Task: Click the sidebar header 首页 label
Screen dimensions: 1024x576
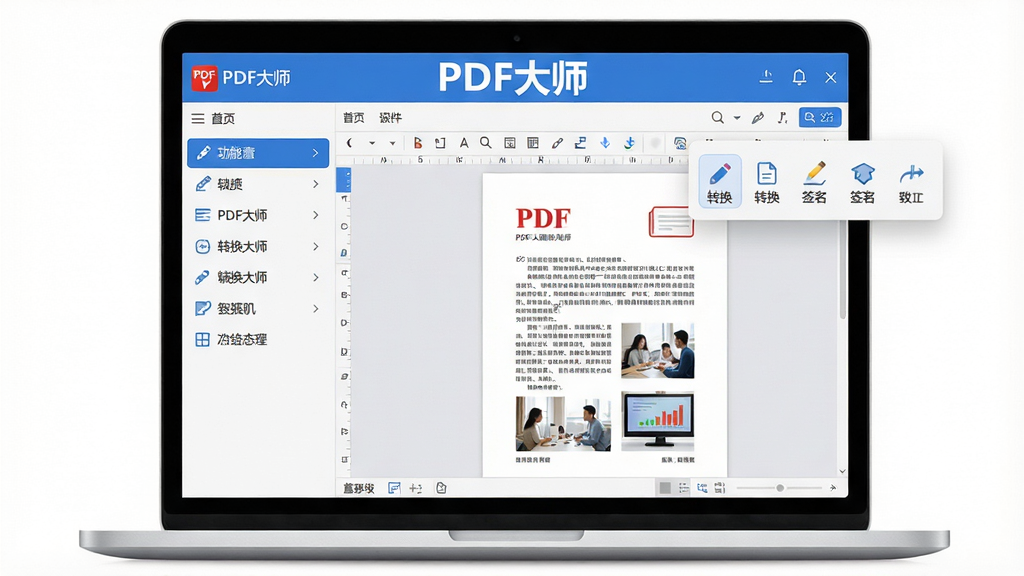Action: 223,119
